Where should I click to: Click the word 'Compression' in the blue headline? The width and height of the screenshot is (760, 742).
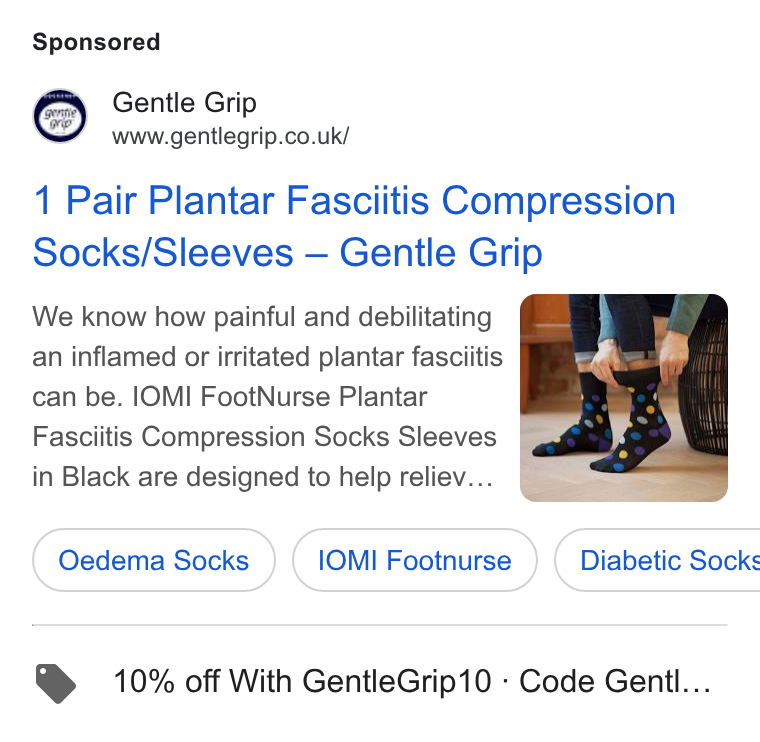pos(558,201)
